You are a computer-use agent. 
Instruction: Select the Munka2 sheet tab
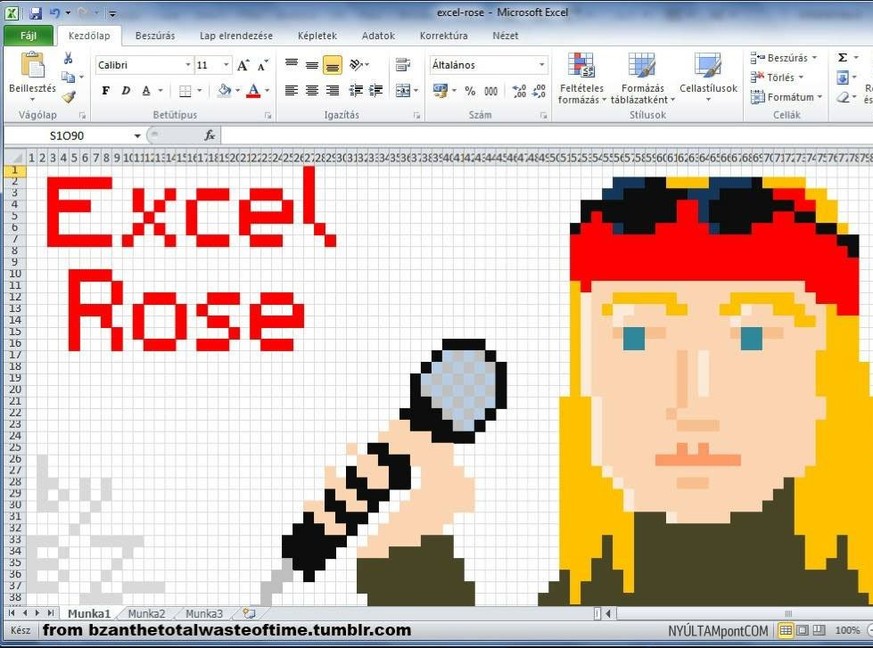147,613
